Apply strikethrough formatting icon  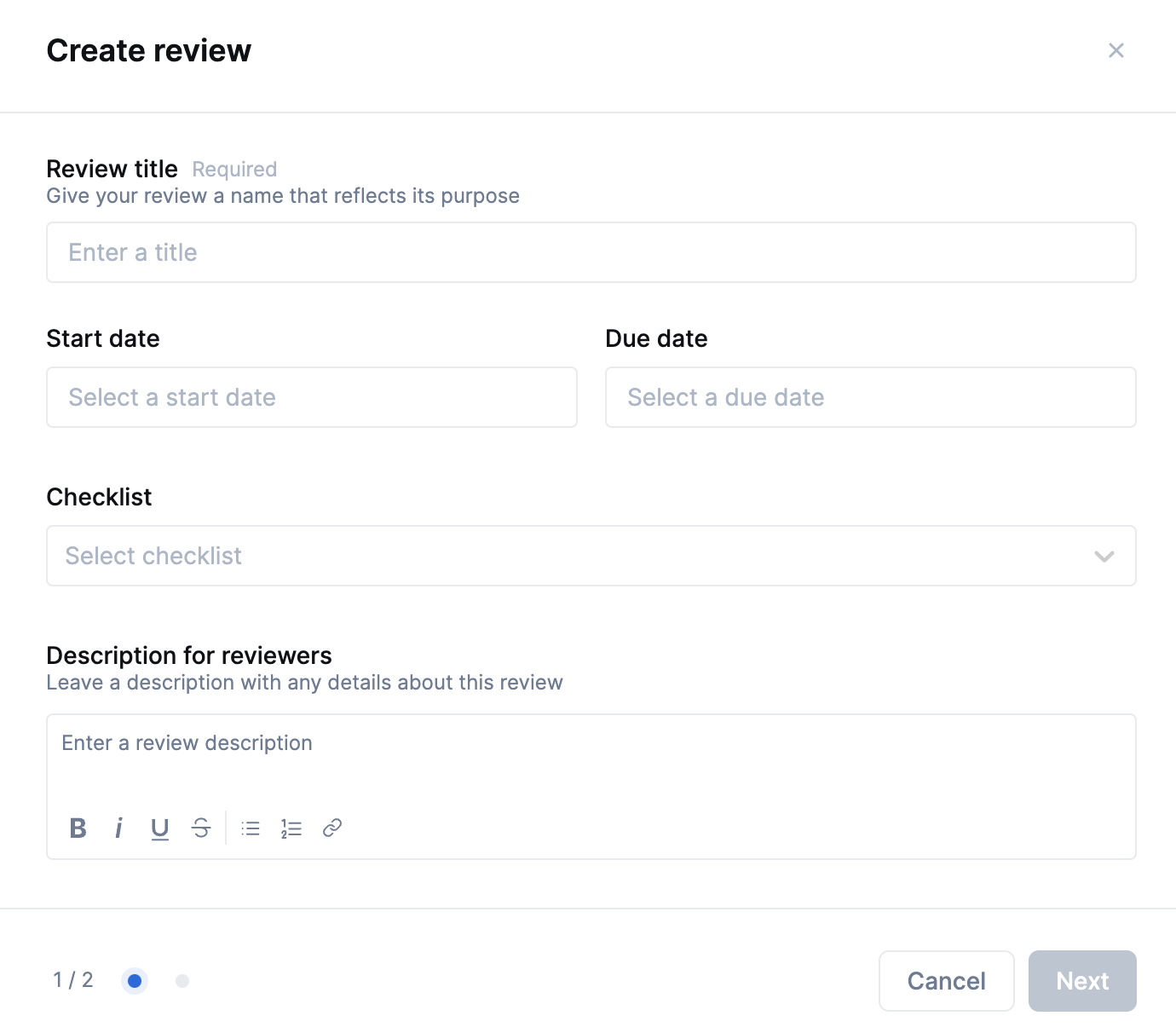tap(201, 828)
